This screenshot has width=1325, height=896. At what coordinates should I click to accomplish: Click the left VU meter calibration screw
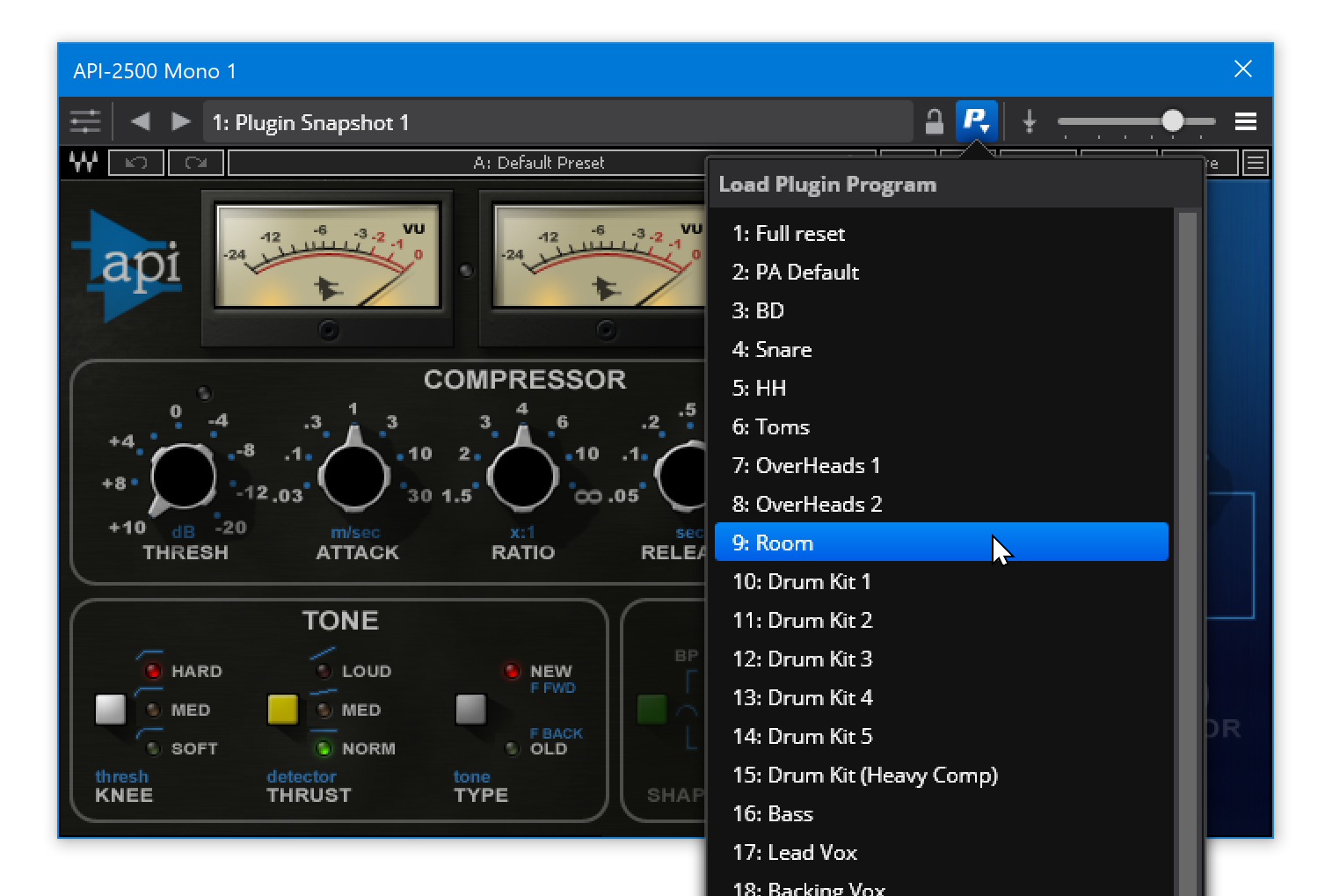click(x=328, y=330)
